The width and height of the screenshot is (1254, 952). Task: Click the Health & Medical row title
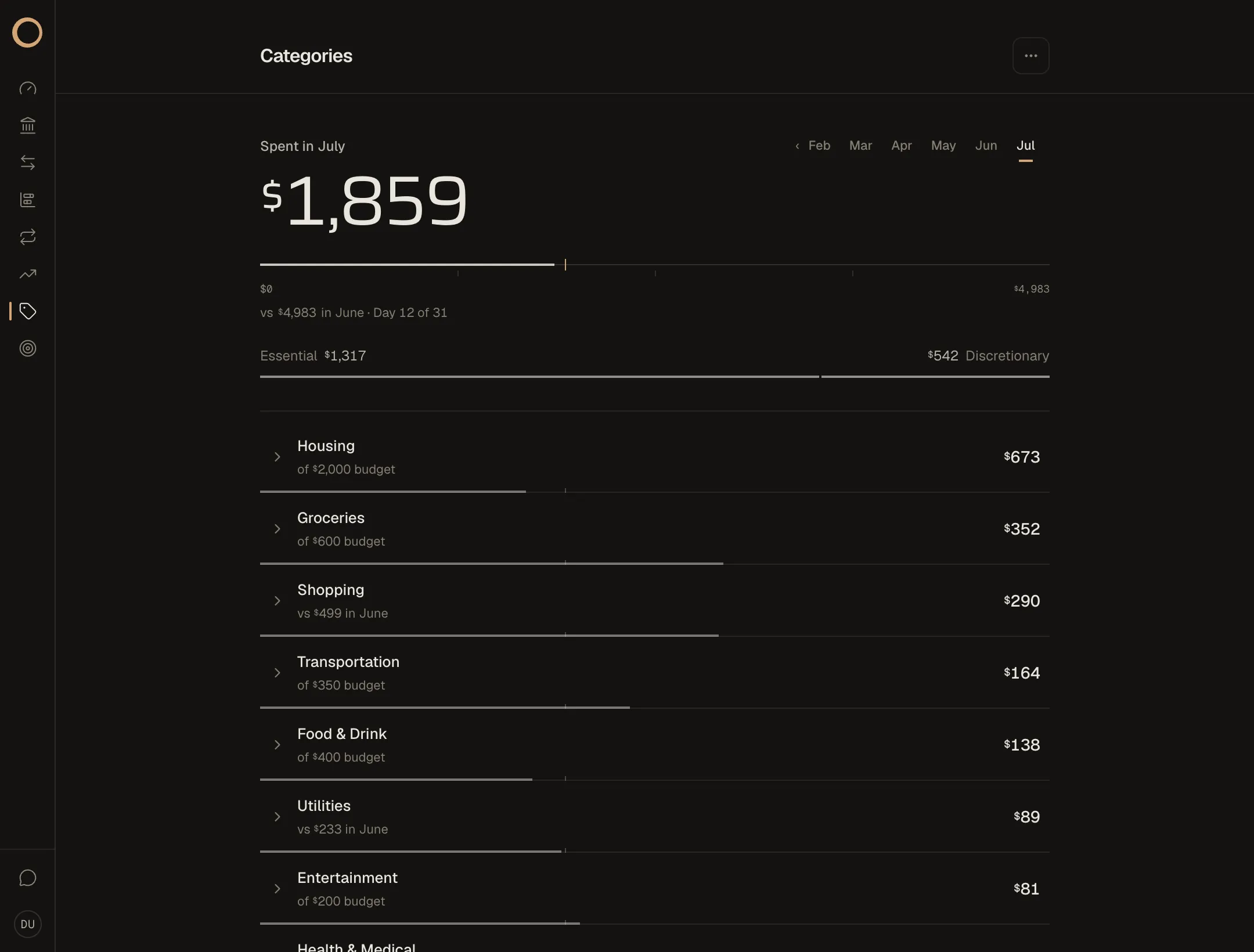(356, 947)
